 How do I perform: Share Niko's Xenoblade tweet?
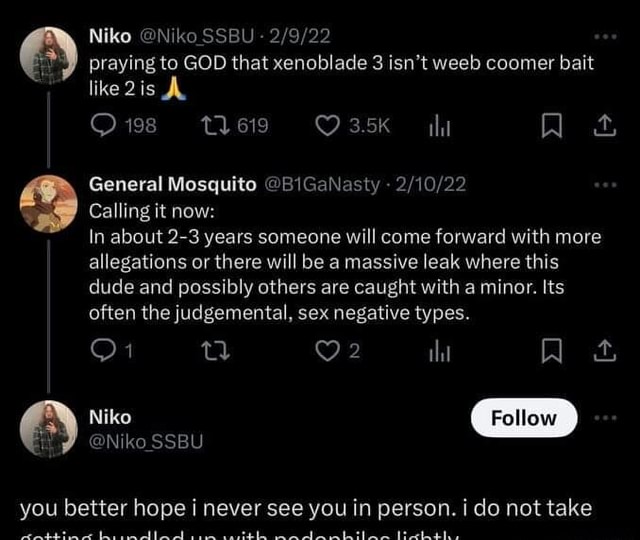pyautogui.click(x=604, y=125)
